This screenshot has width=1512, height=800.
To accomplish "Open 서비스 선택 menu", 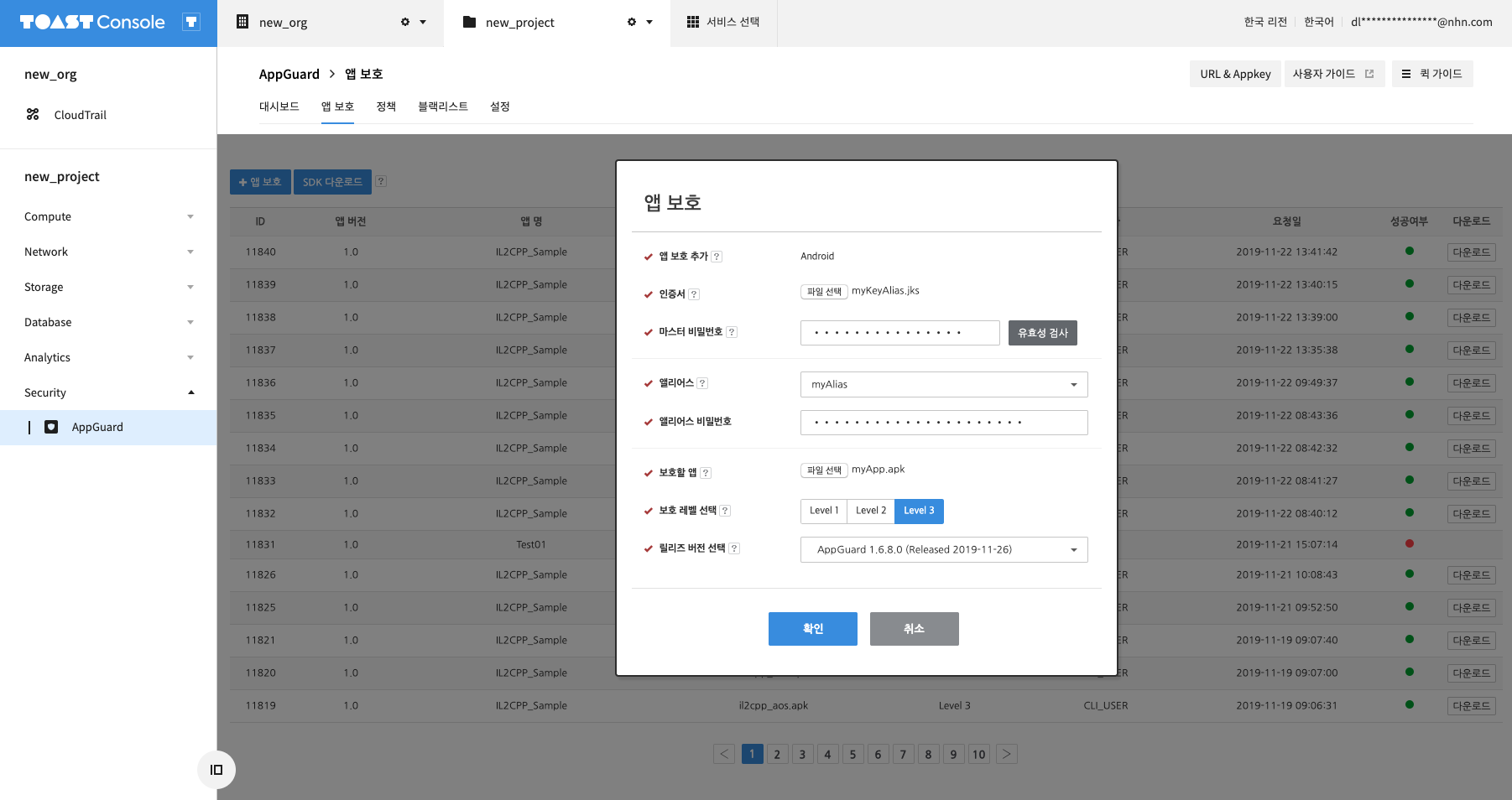I will (x=723, y=23).
